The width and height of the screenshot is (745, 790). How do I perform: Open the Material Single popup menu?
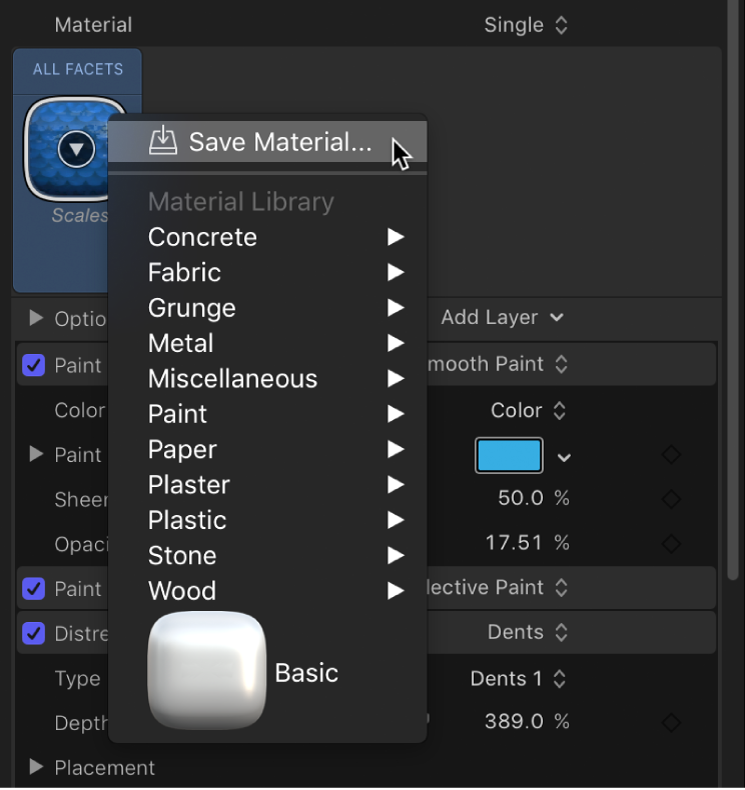(x=525, y=25)
